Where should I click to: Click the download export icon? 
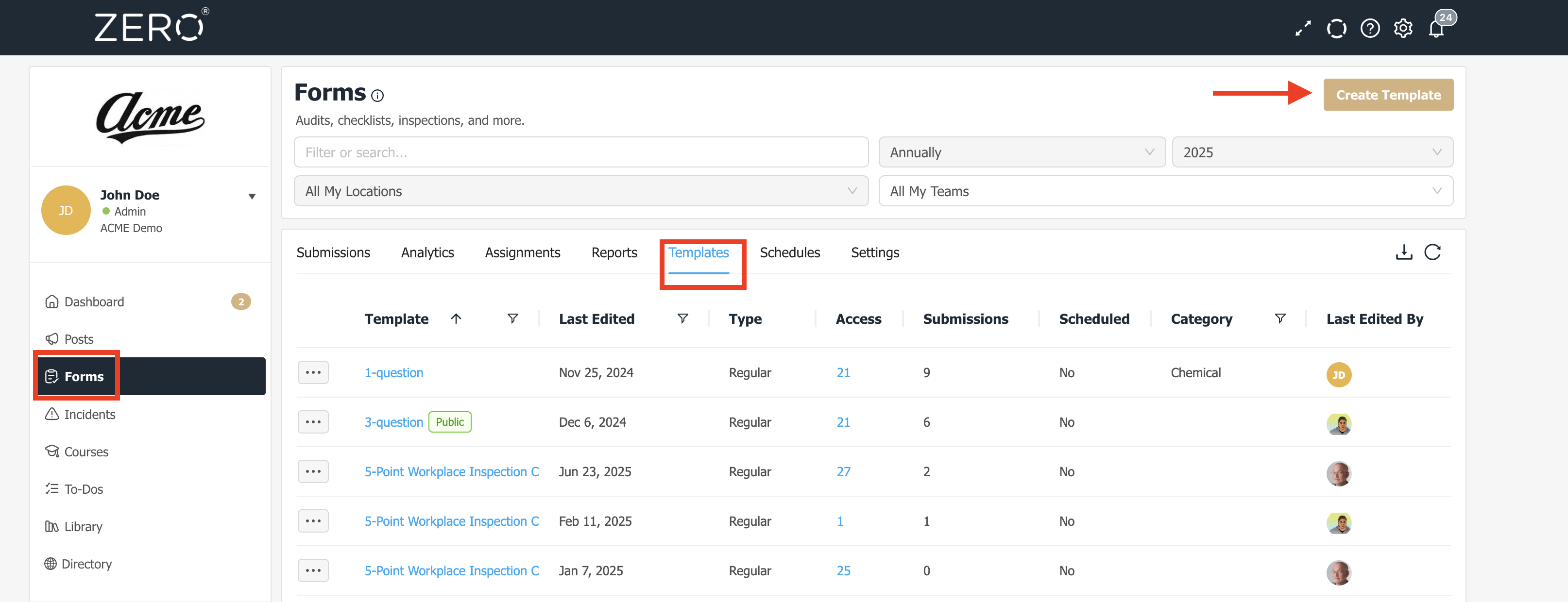coord(1404,252)
